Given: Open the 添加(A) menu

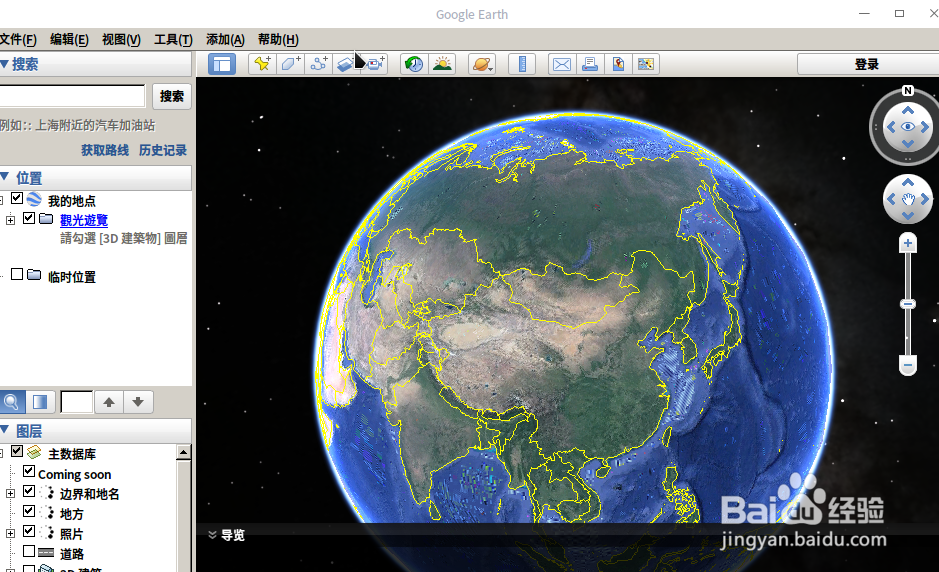Looking at the screenshot, I should tap(225, 40).
